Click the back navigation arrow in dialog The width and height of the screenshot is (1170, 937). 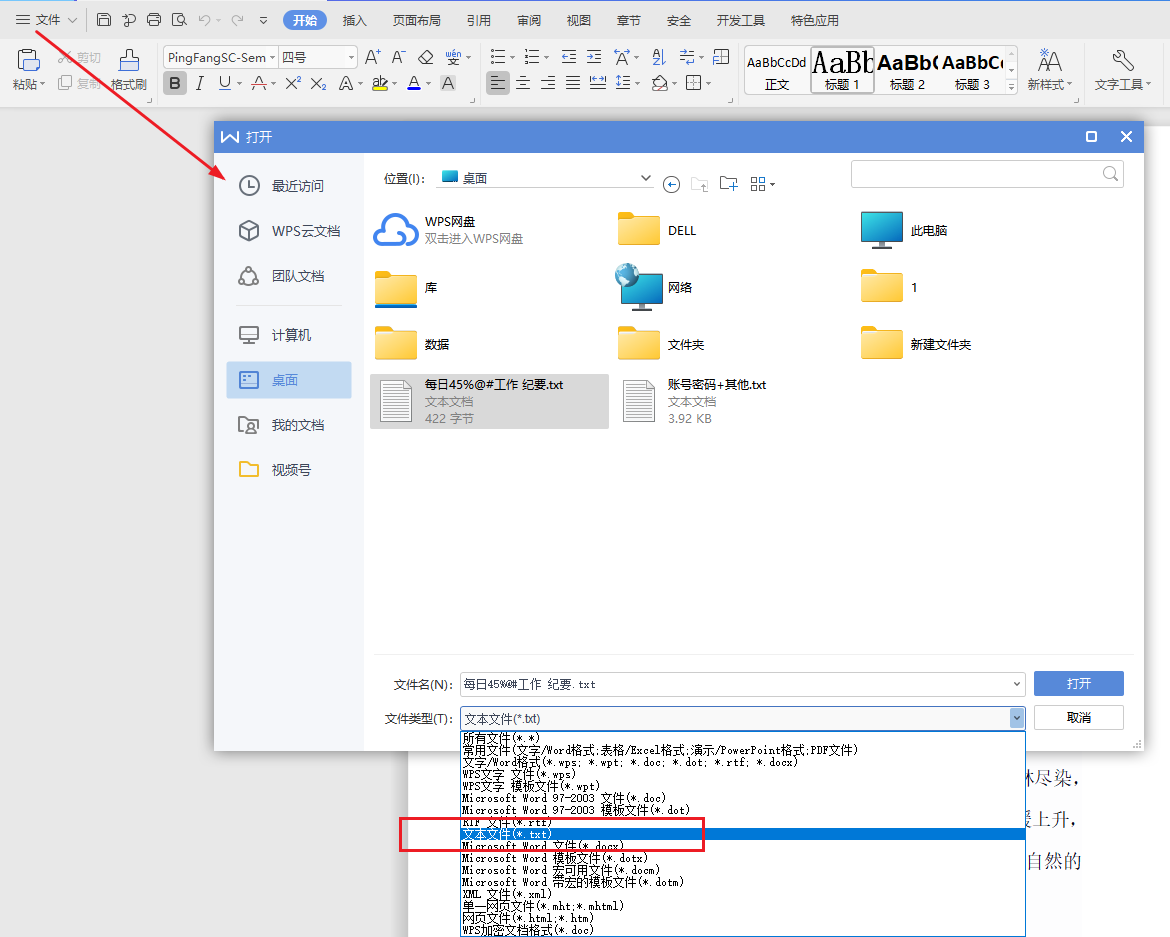point(671,184)
